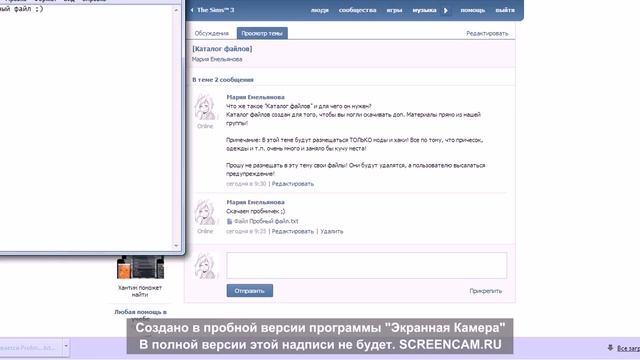Click Удалить on the second message
Image resolution: width=640 pixels, height=360 pixels.
click(x=331, y=231)
